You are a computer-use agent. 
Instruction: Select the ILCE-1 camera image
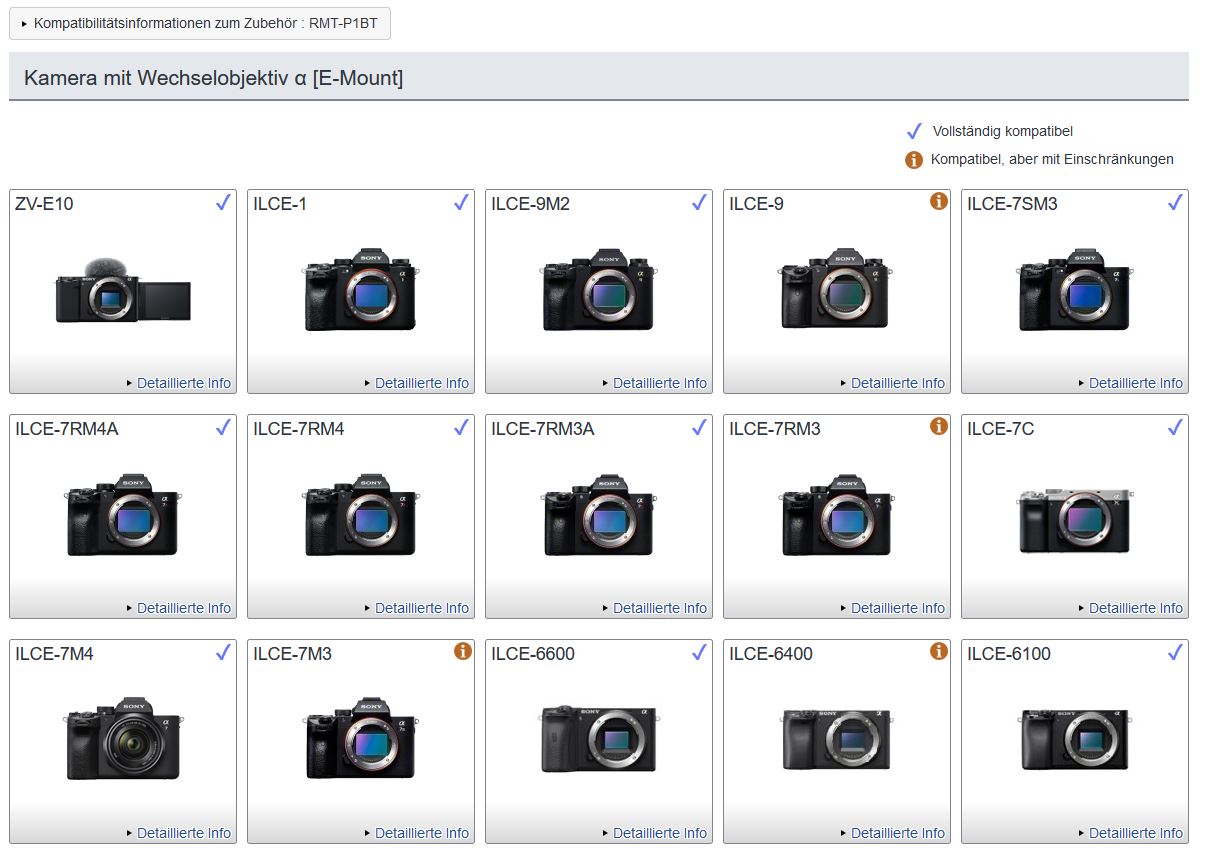pos(361,289)
